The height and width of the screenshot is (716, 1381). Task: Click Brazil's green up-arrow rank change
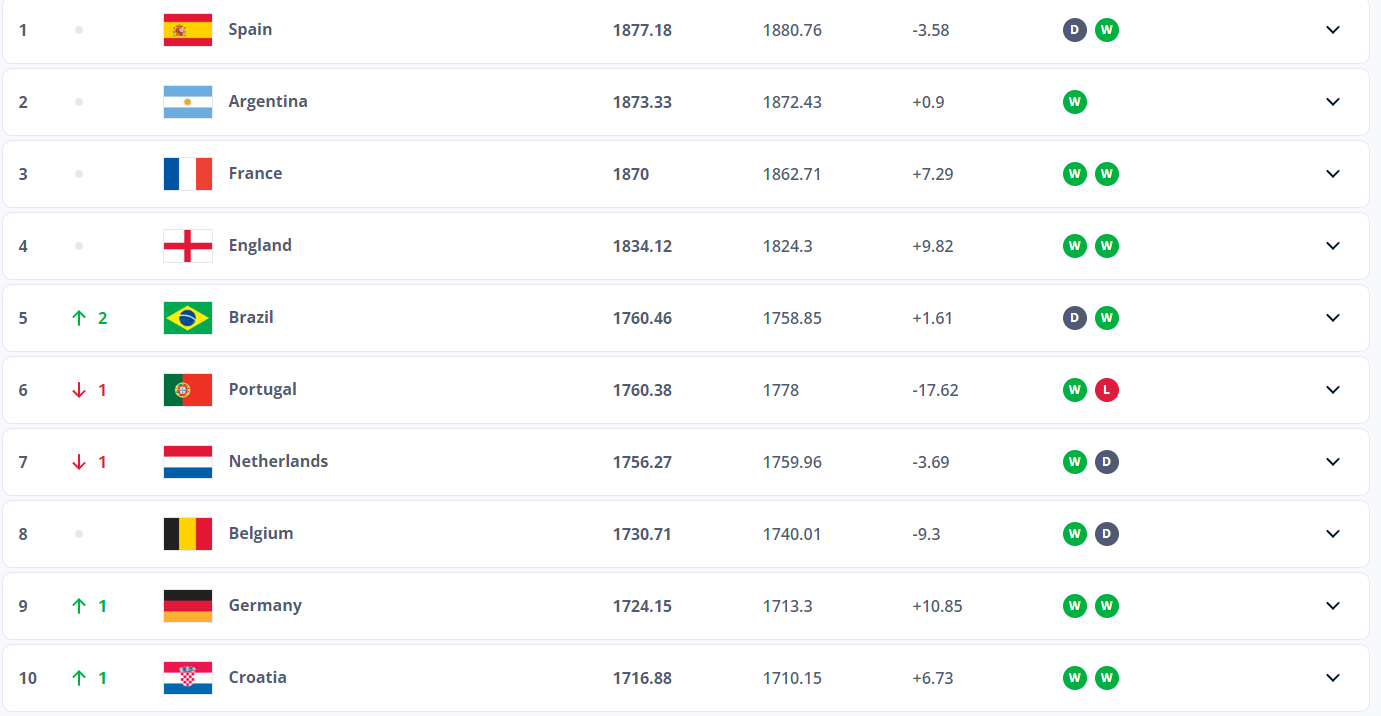[x=80, y=318]
